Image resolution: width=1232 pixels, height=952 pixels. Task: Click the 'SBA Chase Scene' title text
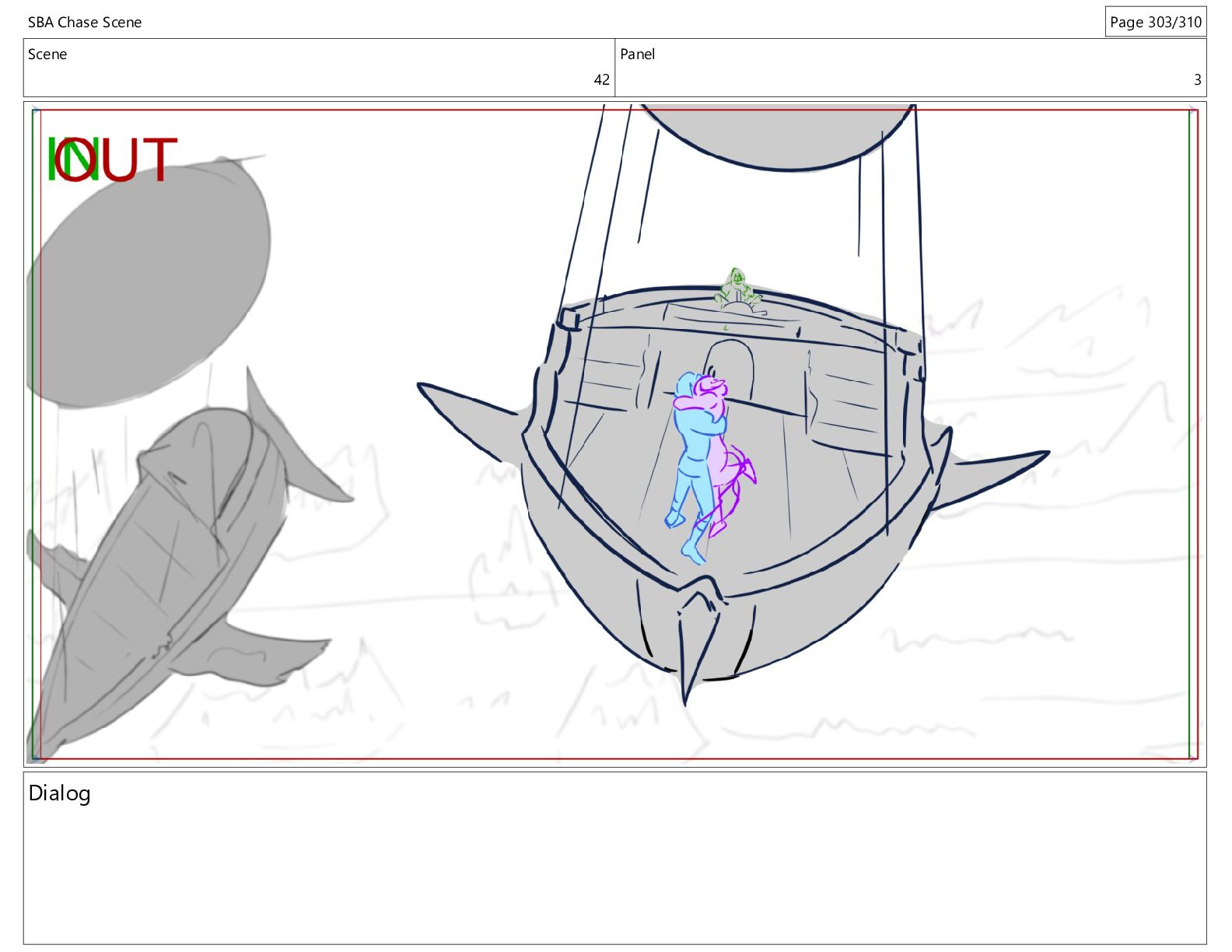pyautogui.click(x=85, y=23)
